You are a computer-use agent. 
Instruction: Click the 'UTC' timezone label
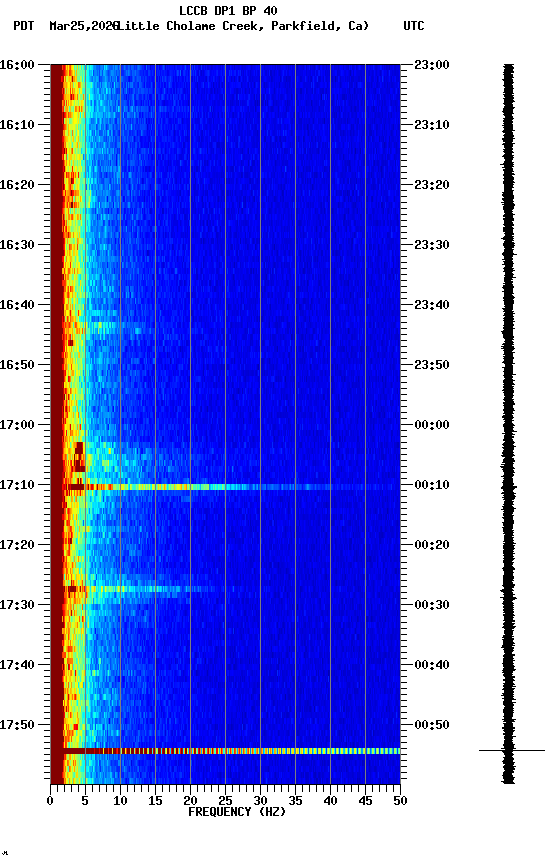tap(414, 26)
